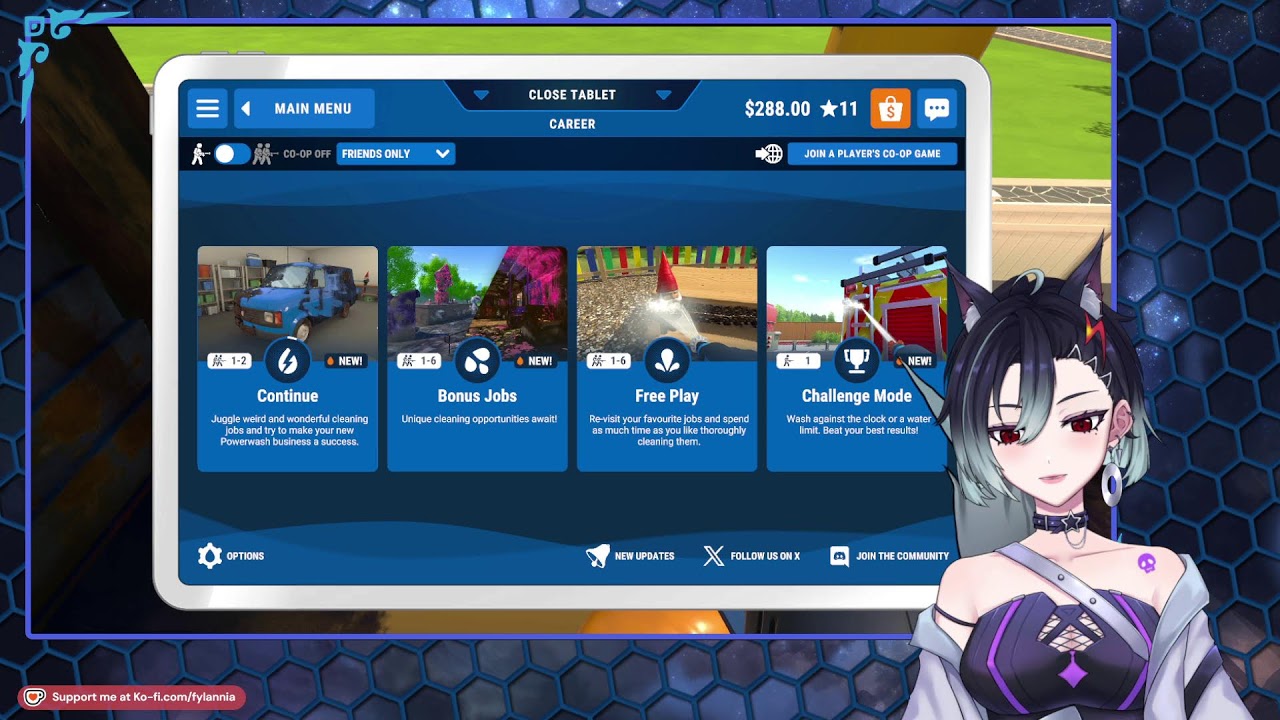
Task: Click the single player figure icon
Action: [199, 154]
